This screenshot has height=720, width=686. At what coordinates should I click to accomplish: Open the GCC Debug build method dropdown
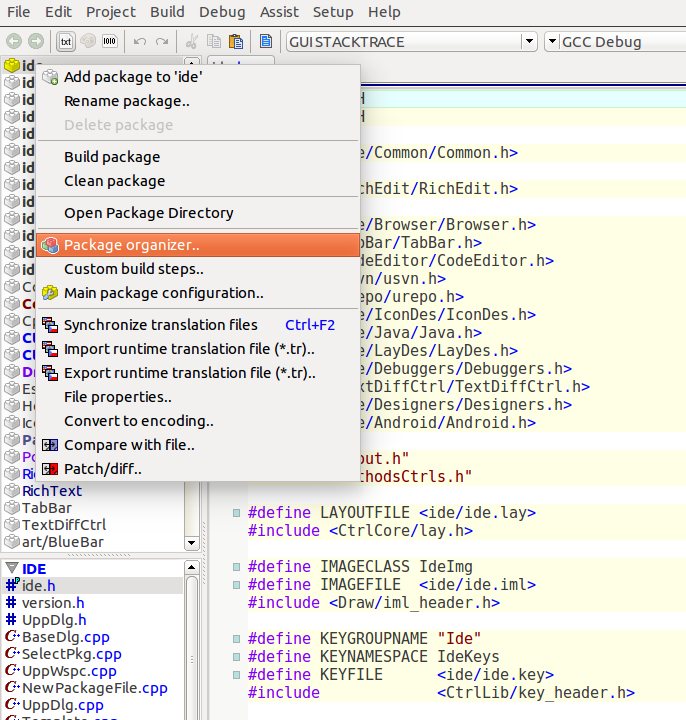coord(552,41)
